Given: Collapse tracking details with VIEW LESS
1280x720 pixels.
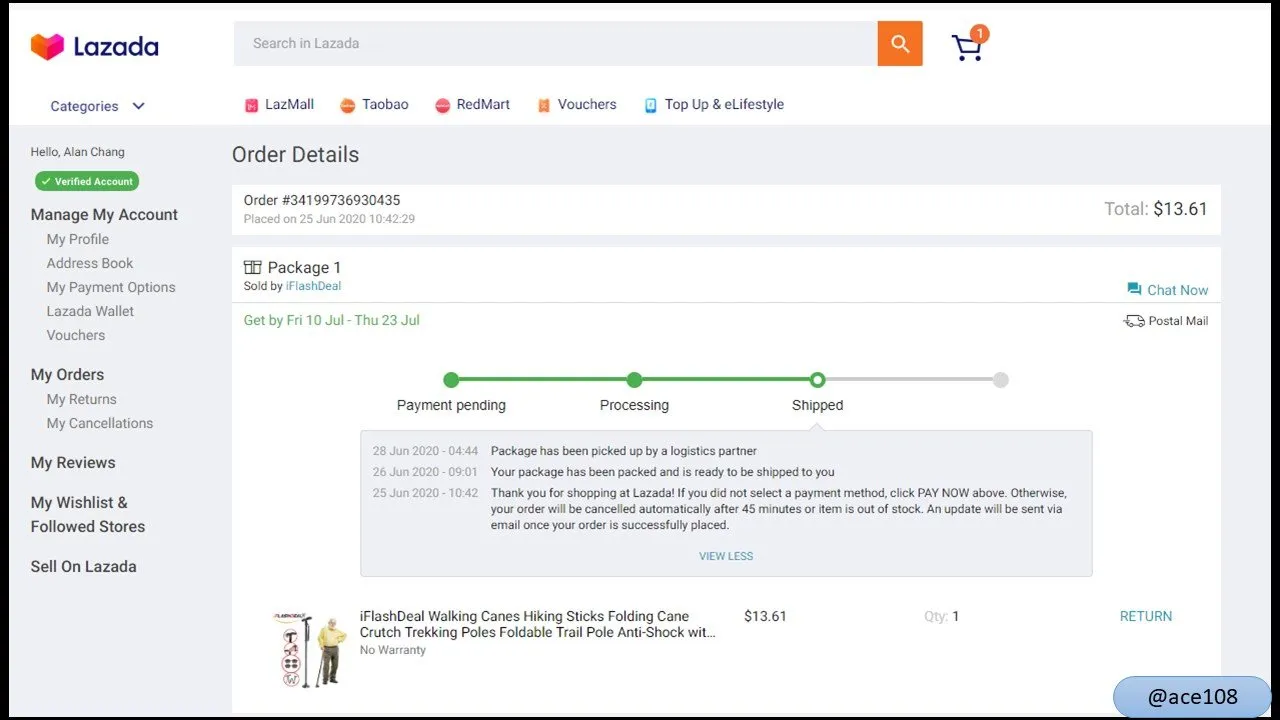Looking at the screenshot, I should click(726, 556).
